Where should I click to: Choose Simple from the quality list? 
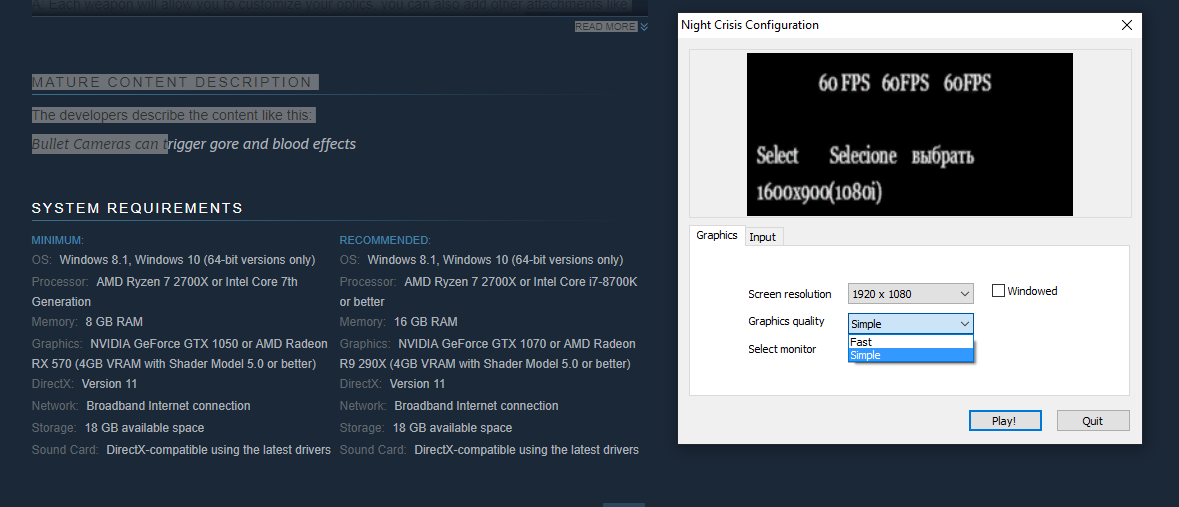(911, 355)
